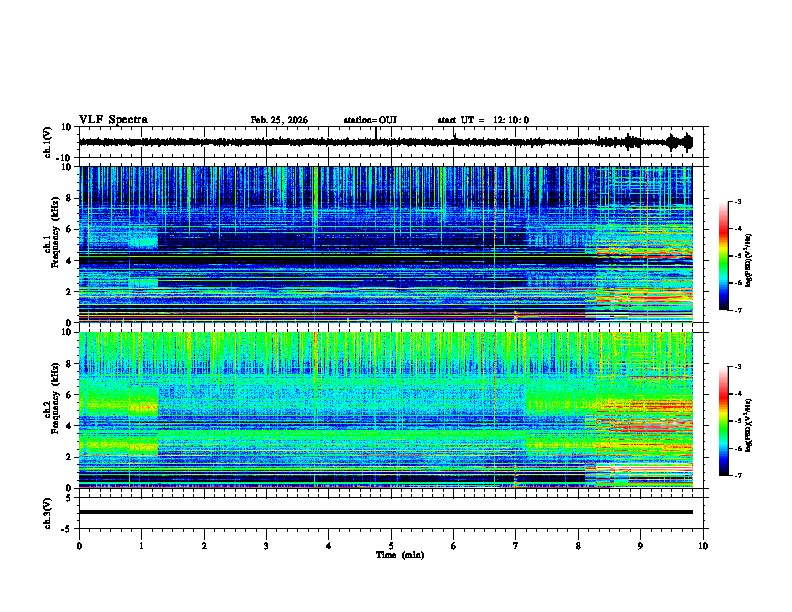Click the ch.2 spectrogram color scale bar
This screenshot has height=612, width=792.
pos(724,421)
